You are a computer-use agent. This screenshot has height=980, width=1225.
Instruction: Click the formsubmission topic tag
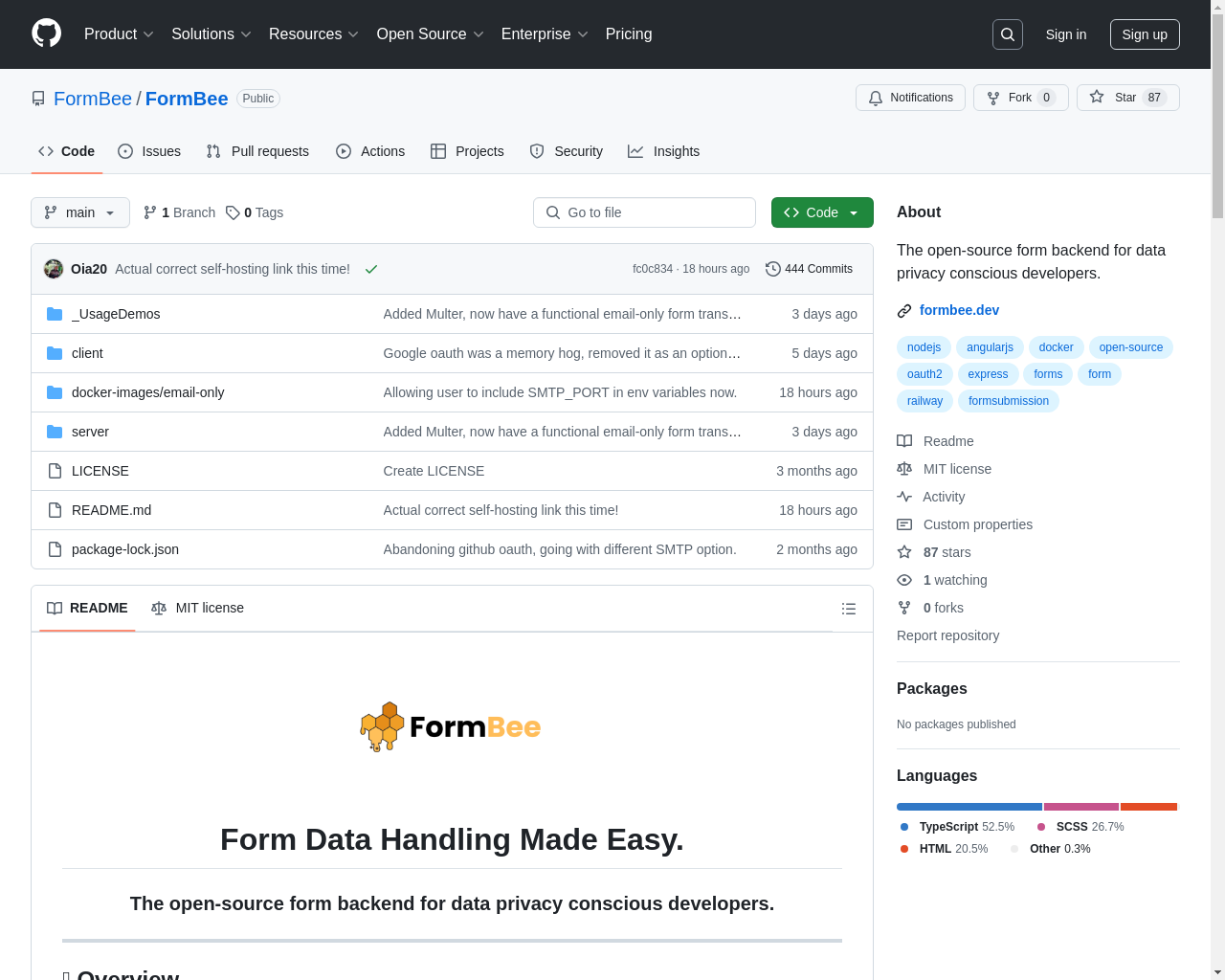1009,401
